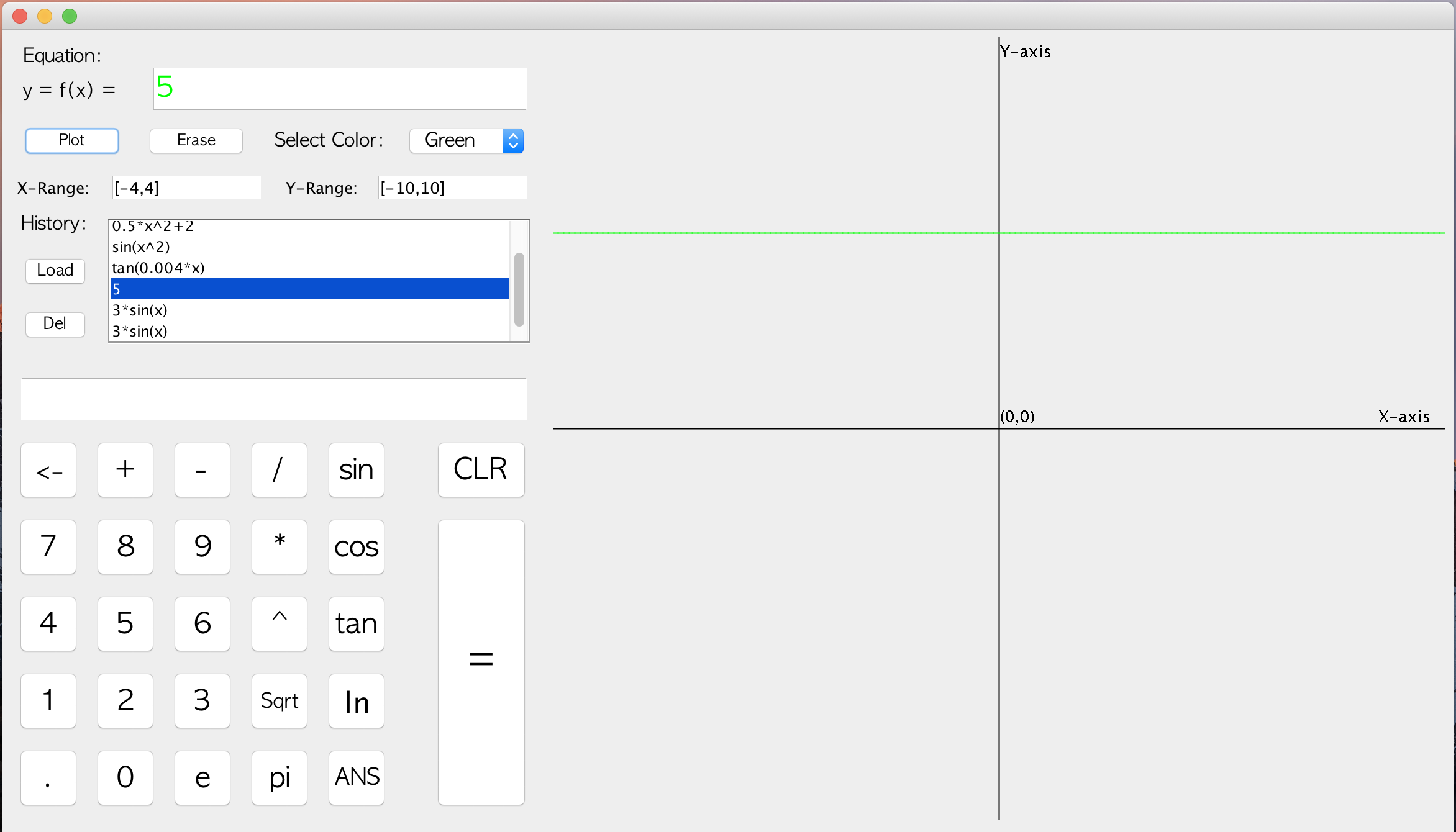This screenshot has width=1456, height=832.
Task: Clear the calculator with CLR
Action: click(x=481, y=470)
